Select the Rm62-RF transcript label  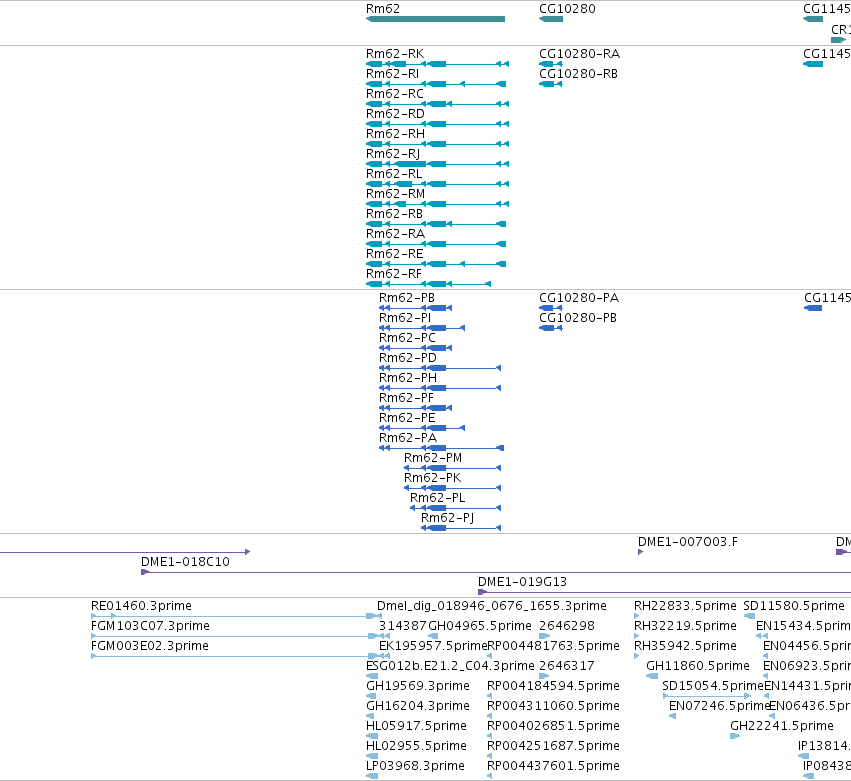(393, 274)
